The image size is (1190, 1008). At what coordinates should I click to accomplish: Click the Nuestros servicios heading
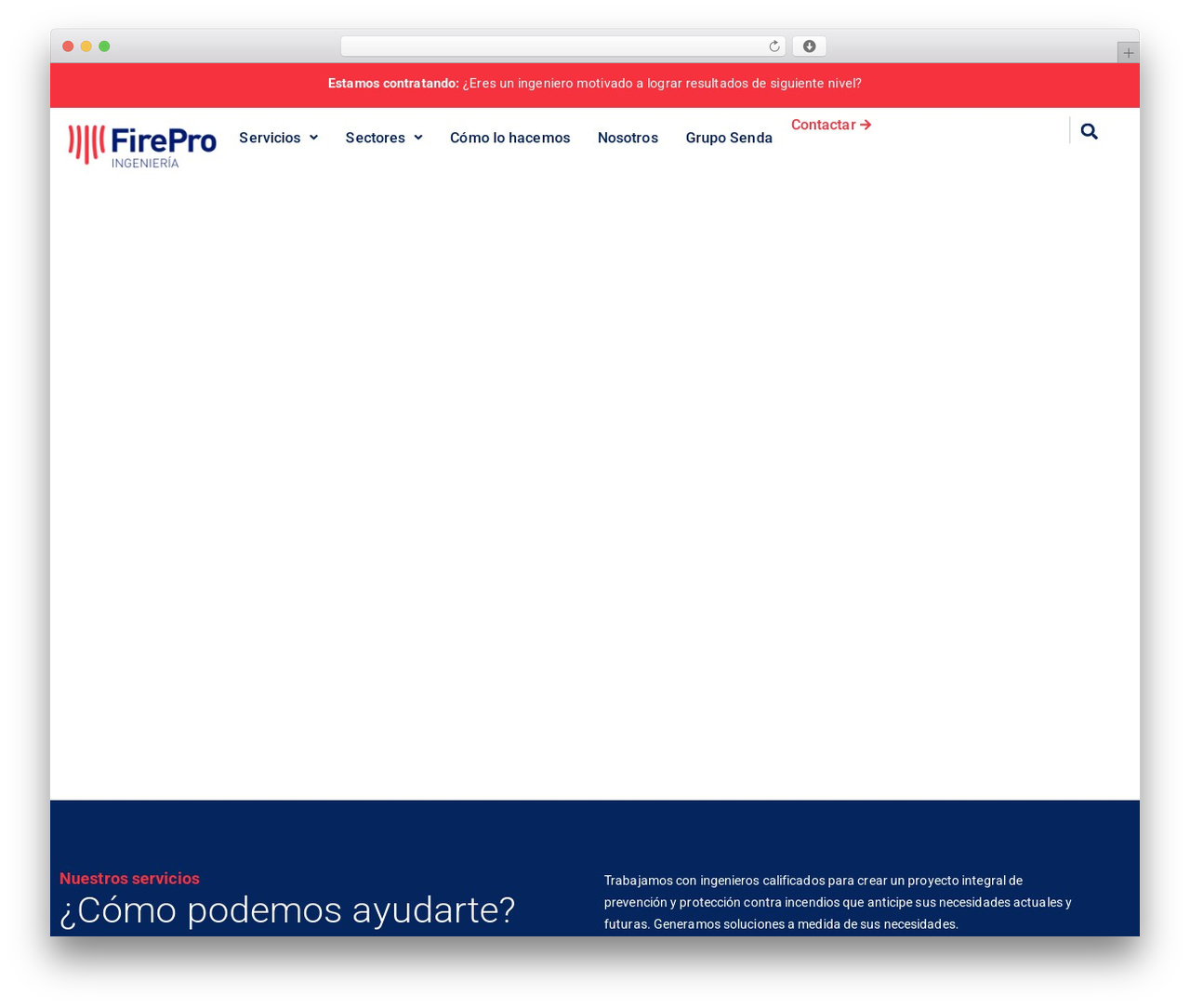coord(129,879)
